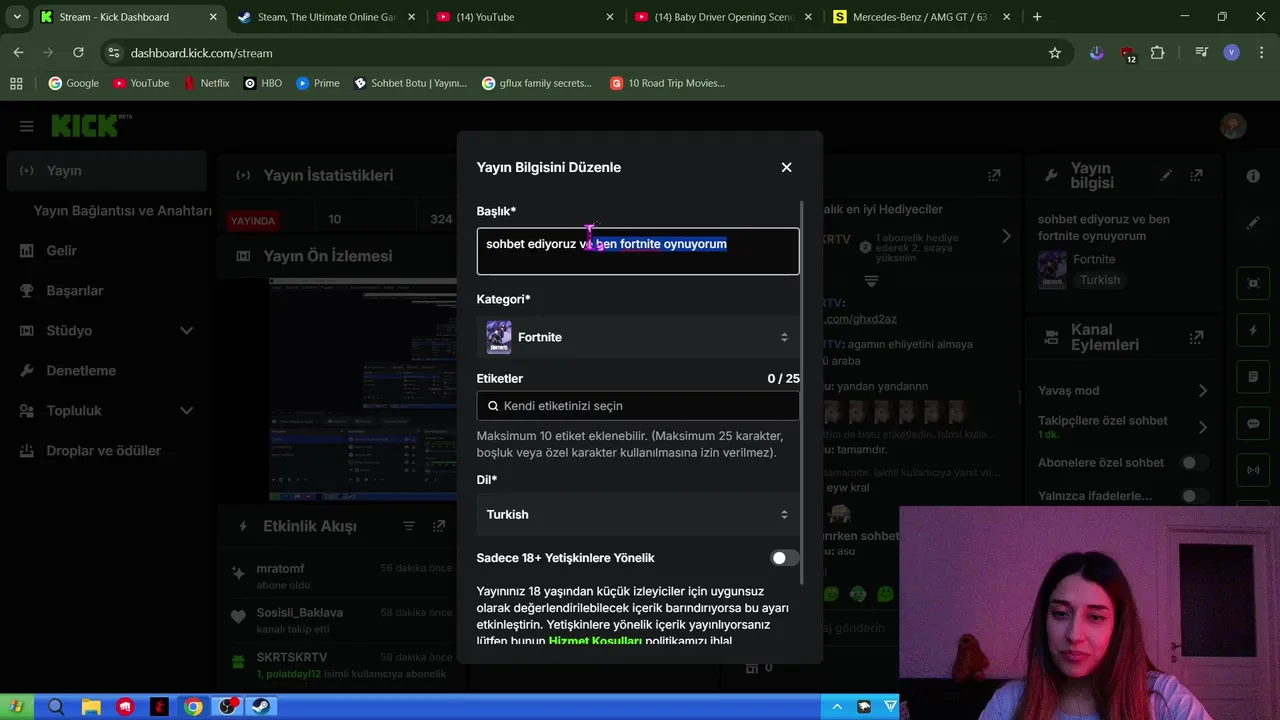Click the stream preview icon in right rail
The width and height of the screenshot is (1280, 720).
[x=1253, y=283]
